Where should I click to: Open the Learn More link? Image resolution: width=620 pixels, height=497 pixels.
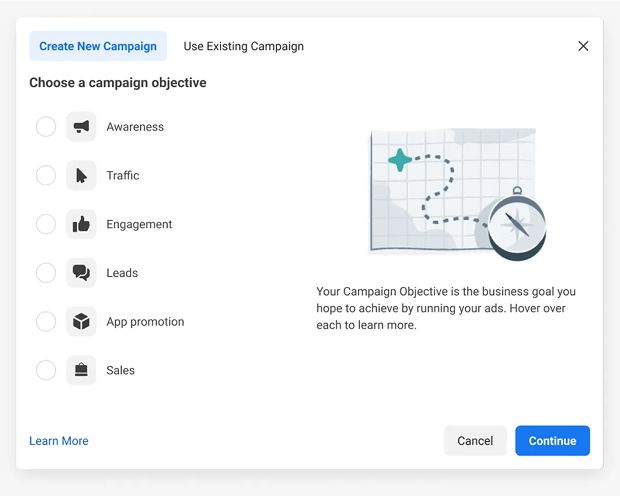59,441
